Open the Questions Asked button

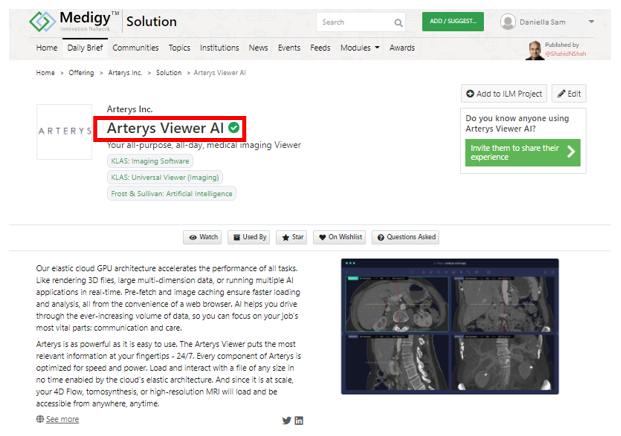406,237
